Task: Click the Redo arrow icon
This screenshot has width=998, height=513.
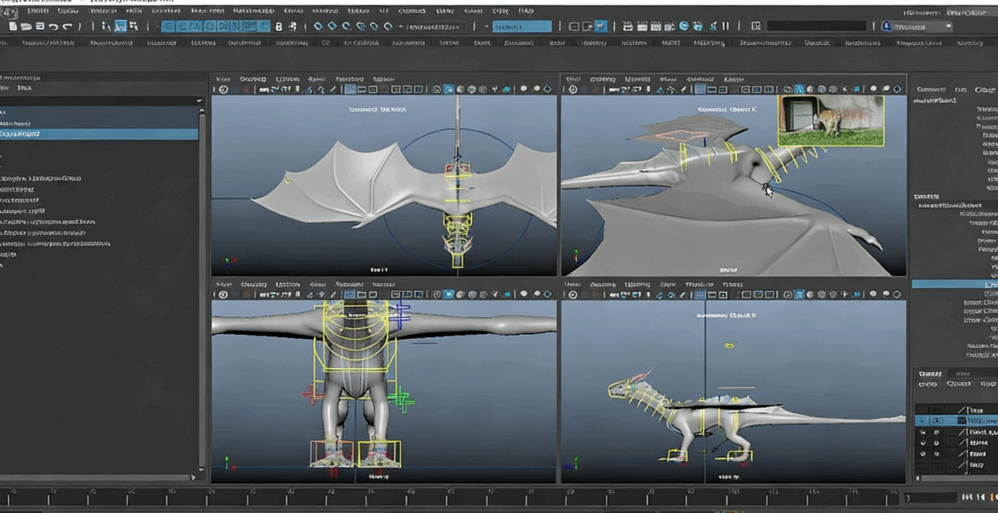Action: (x=68, y=27)
